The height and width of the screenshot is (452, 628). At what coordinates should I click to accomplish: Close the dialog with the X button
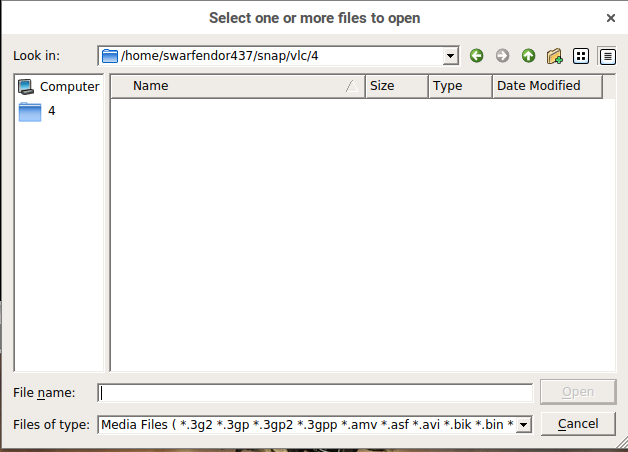pos(610,18)
